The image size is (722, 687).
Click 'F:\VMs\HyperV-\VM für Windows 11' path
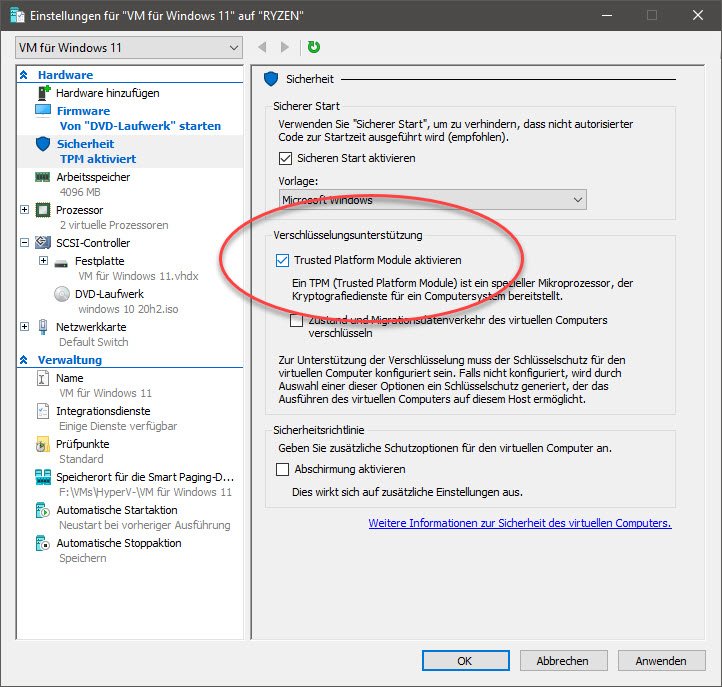coord(146,492)
